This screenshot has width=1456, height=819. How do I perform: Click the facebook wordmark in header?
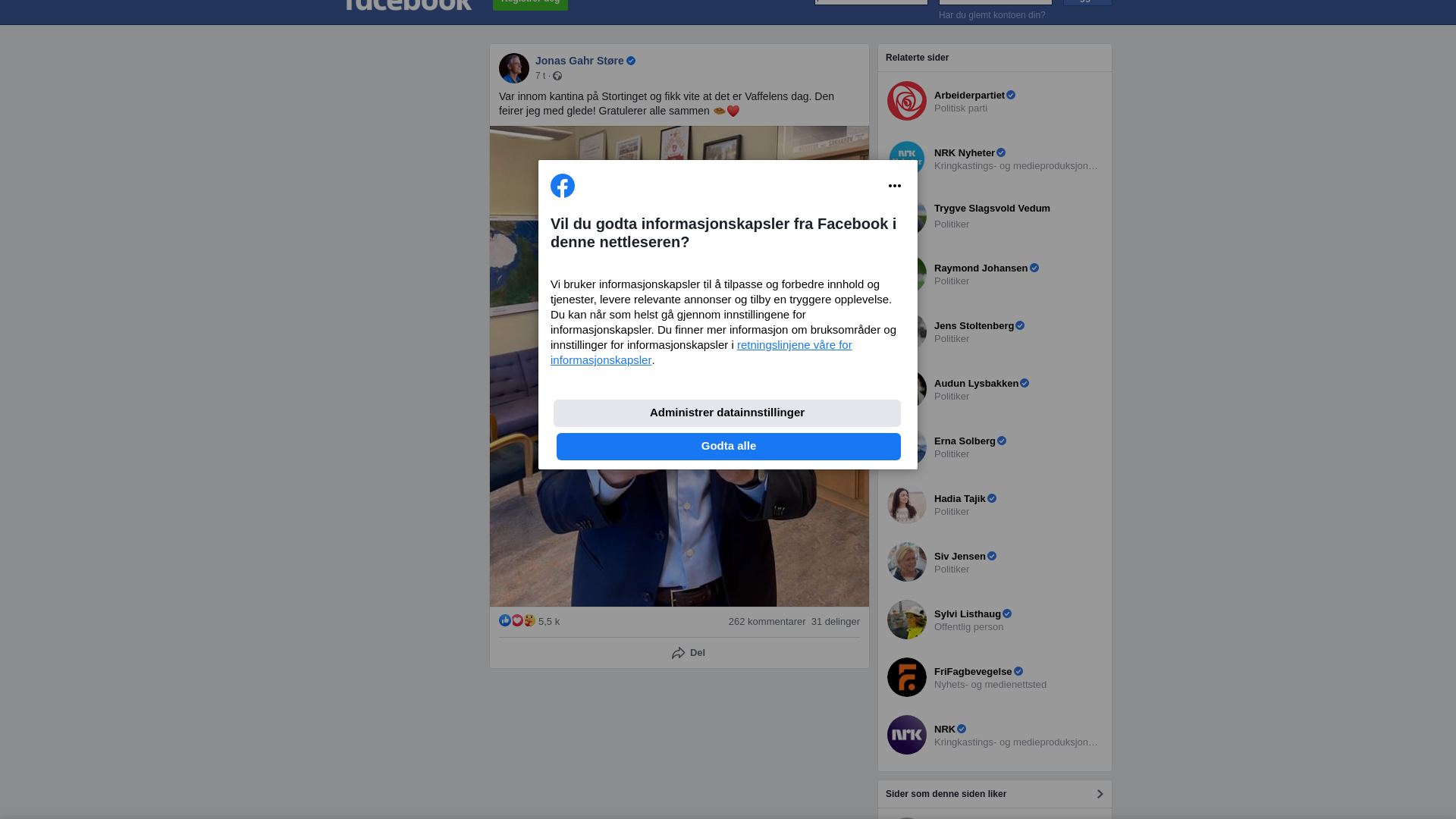click(x=407, y=5)
